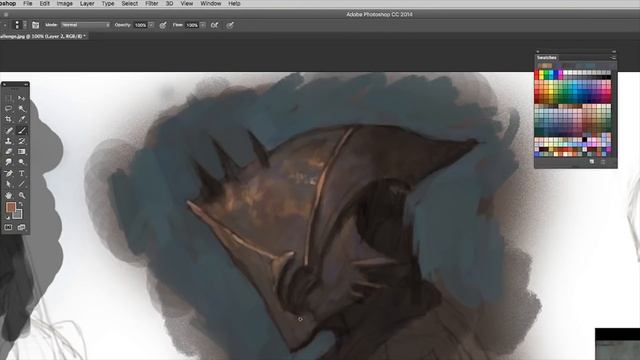Select the Eyedropper tool
Viewport: 640px width, 360px height.
(x=22, y=119)
